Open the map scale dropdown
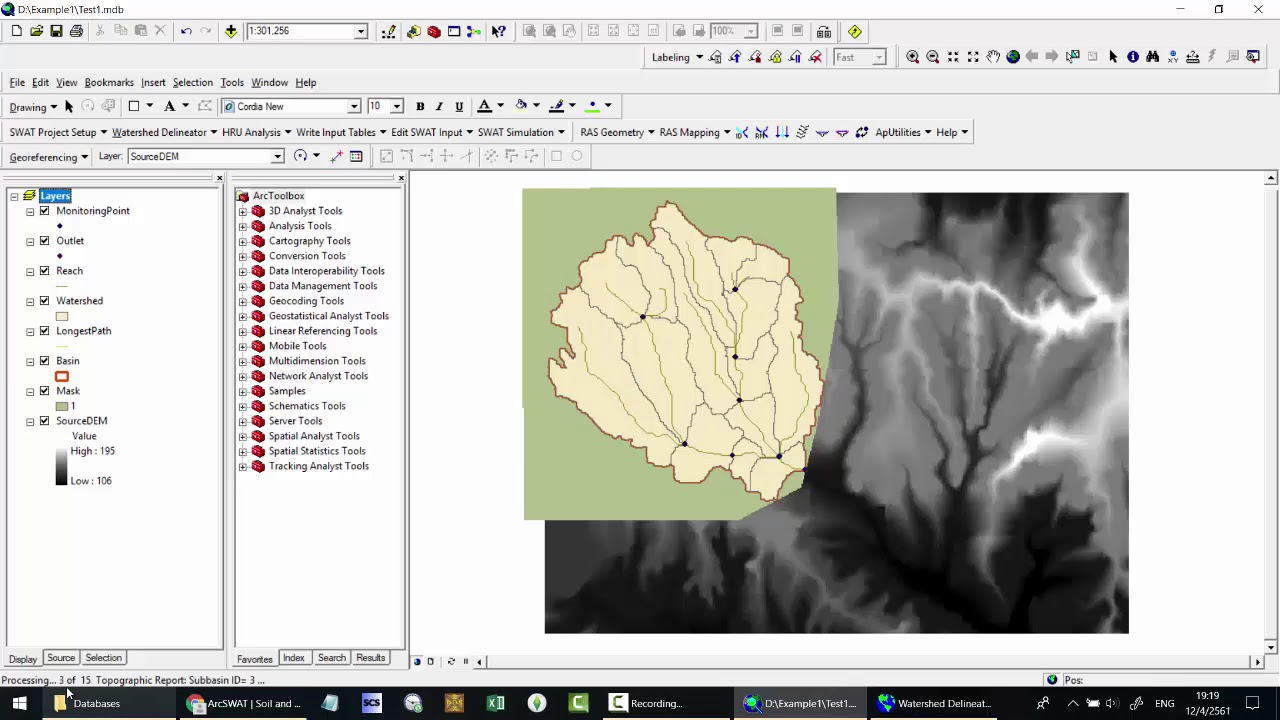Screen dimensions: 1280x720 click(361, 31)
